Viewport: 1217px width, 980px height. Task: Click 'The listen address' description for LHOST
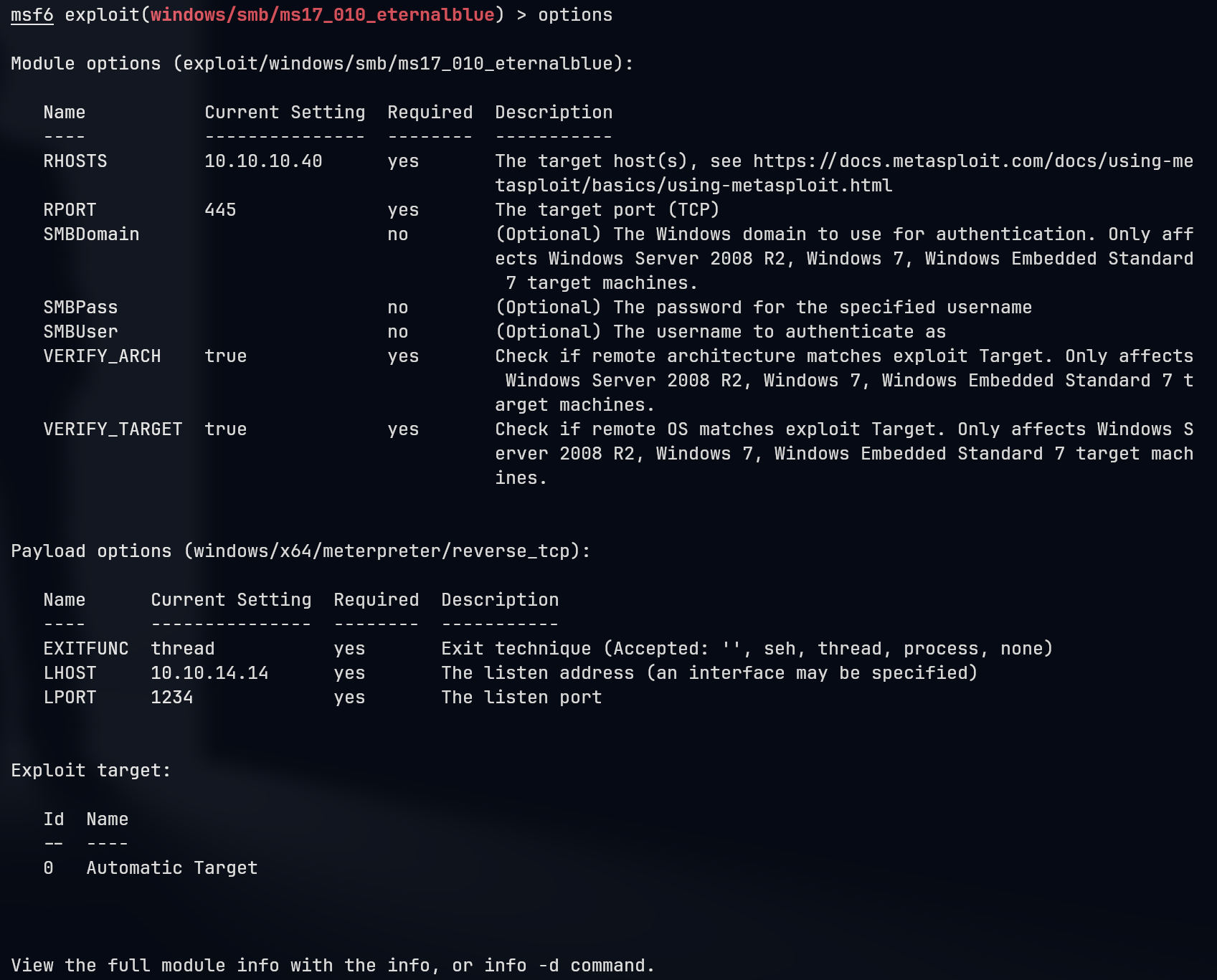click(709, 673)
